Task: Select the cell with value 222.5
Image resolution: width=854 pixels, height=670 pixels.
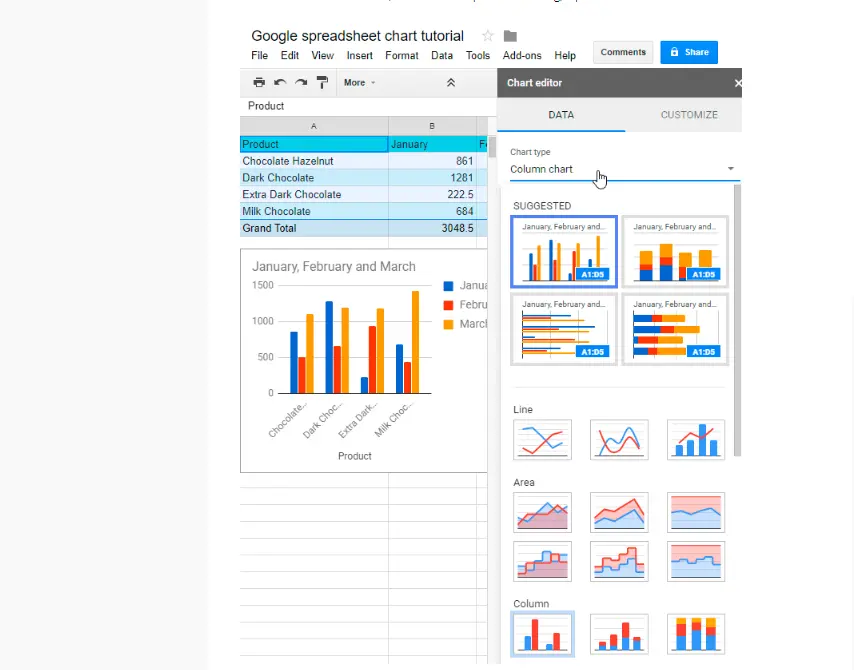Action: coord(432,194)
